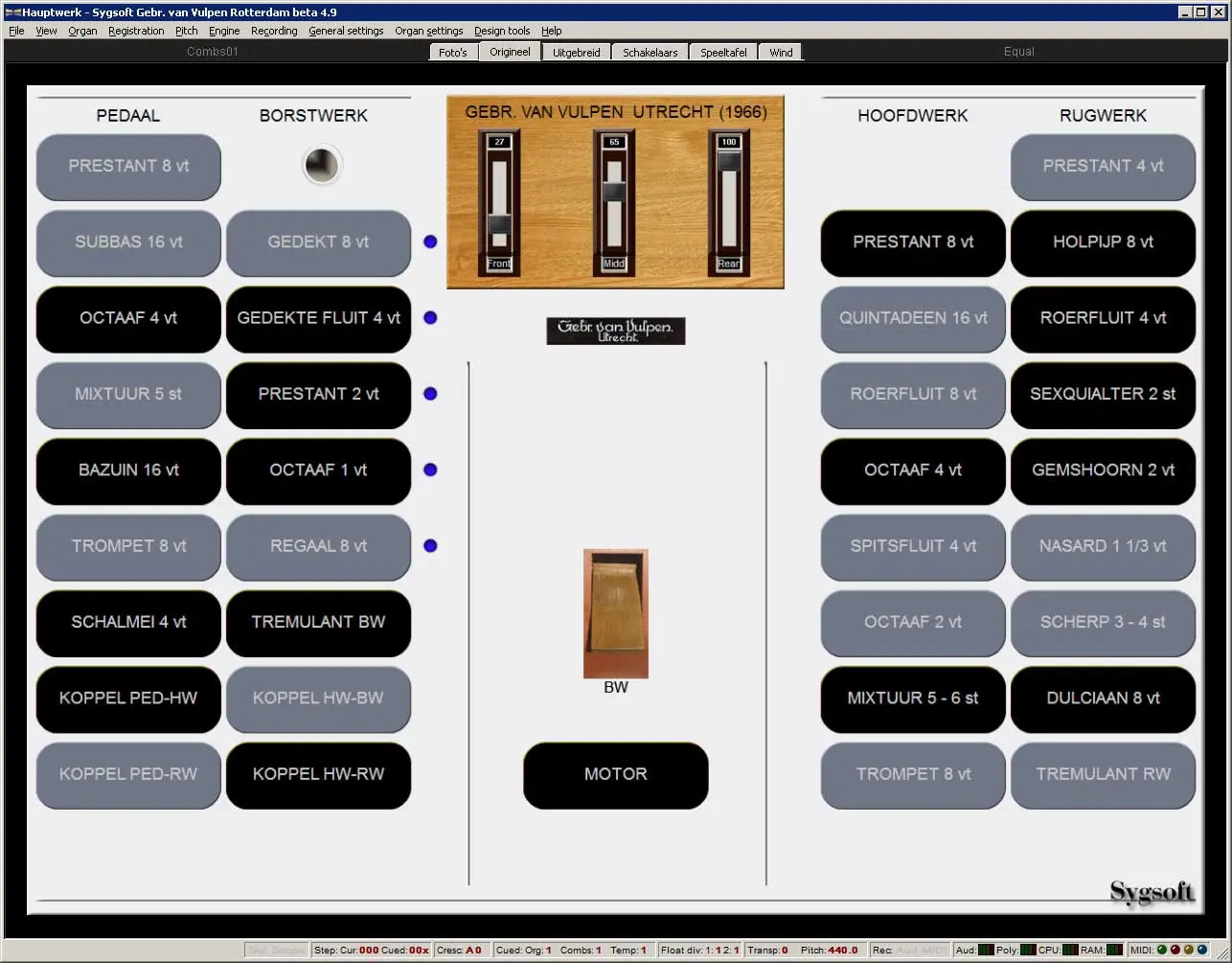The width and height of the screenshot is (1232, 963).
Task: Click blue dot next to PRESTANT 2 vt
Action: (x=430, y=394)
